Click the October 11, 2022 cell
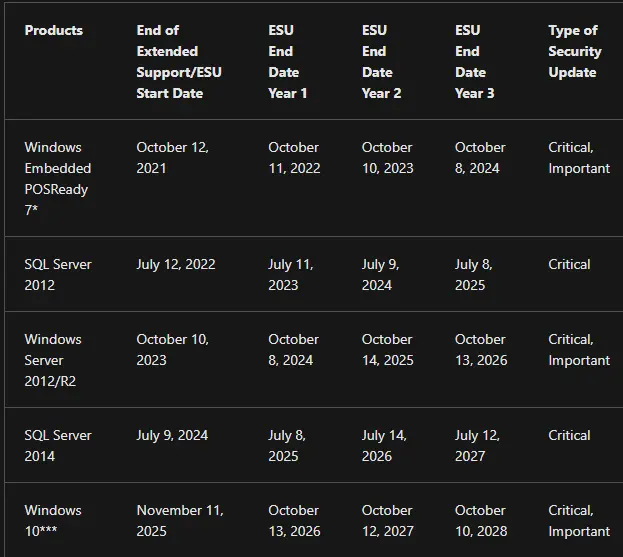623x557 pixels. click(294, 158)
